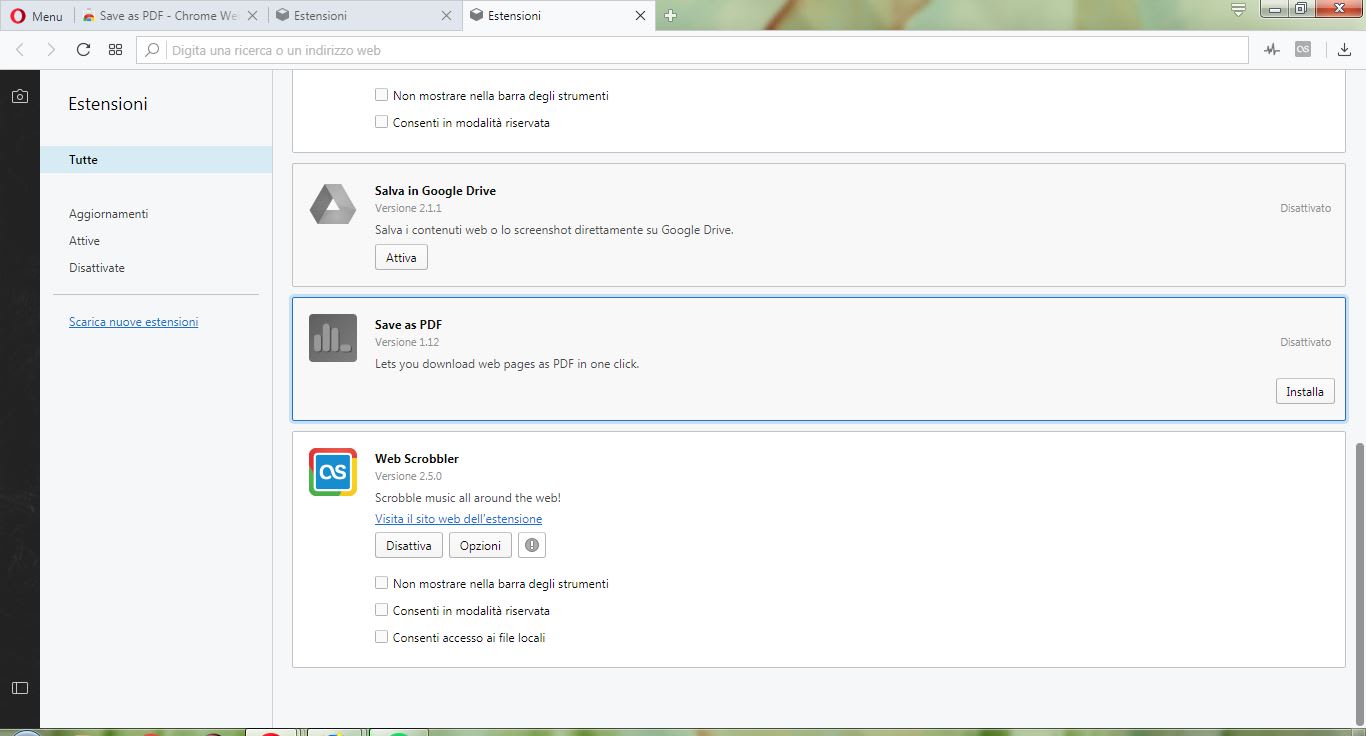1366x736 pixels.
Task: Open the Scarica nuove estensioni link
Action: click(x=133, y=322)
